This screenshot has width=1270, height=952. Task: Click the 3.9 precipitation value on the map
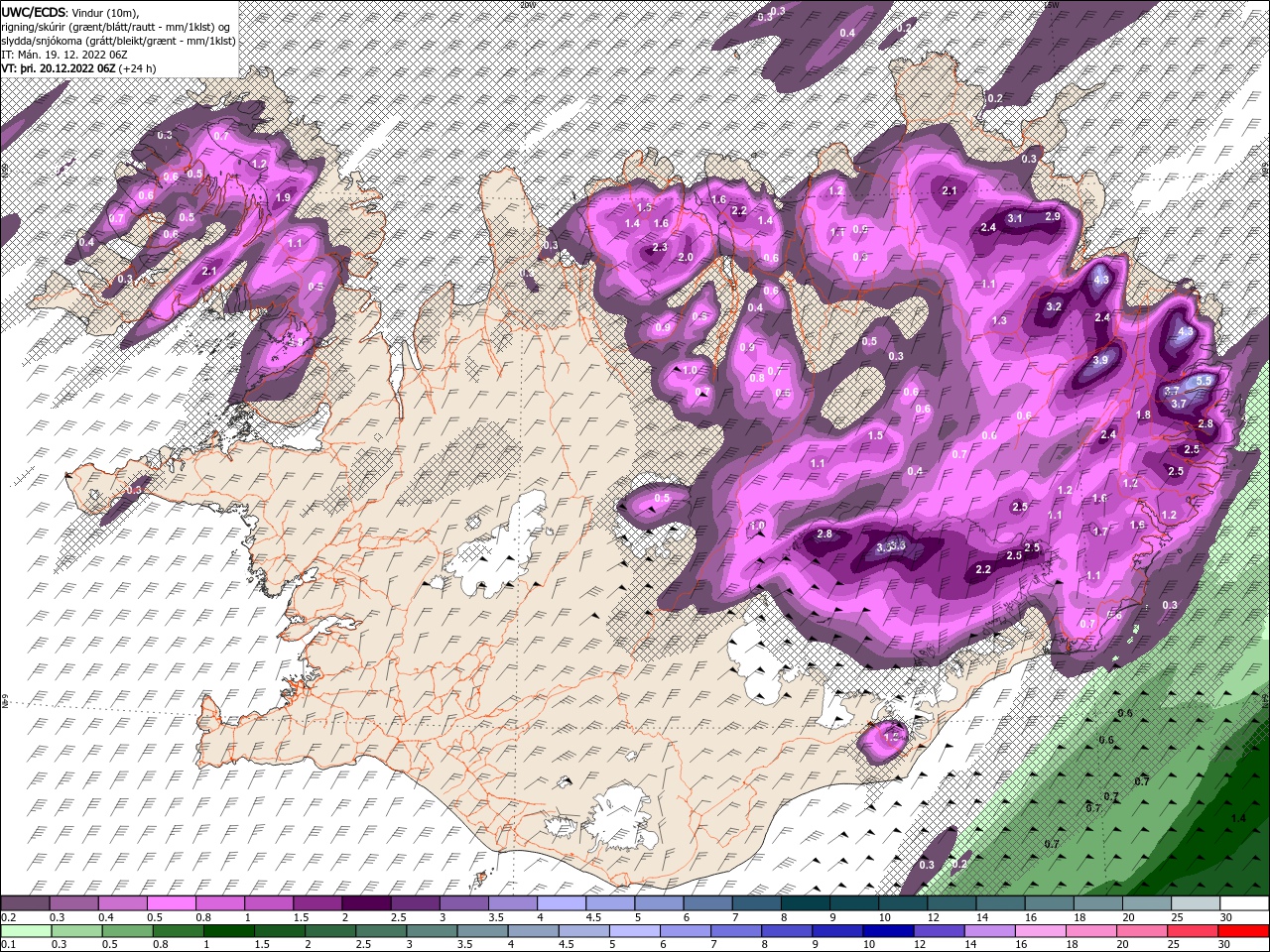[1100, 361]
